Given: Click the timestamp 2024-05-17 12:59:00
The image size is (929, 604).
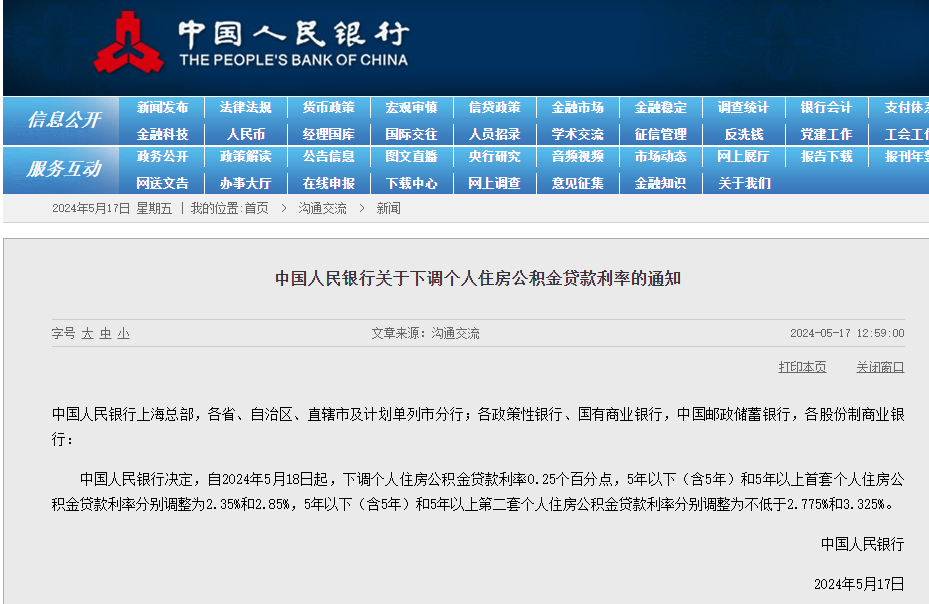Looking at the screenshot, I should tap(847, 334).
